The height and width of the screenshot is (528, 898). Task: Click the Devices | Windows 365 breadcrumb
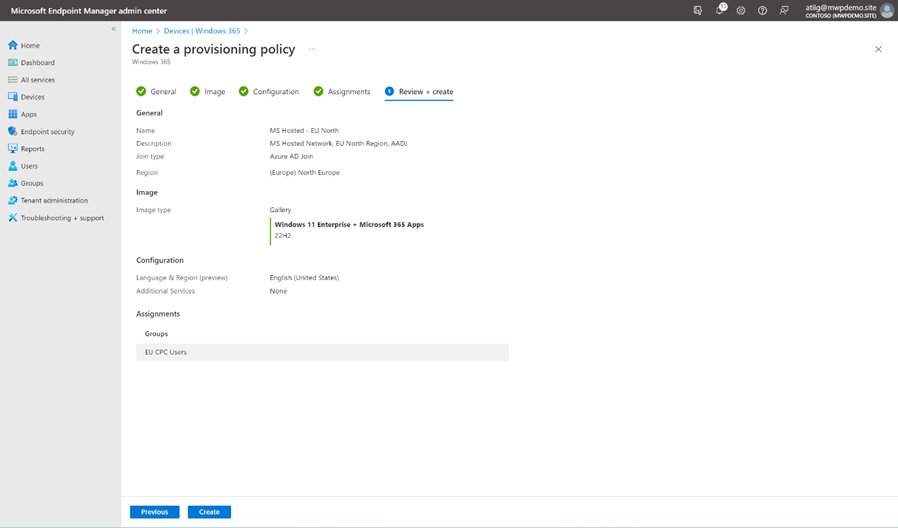click(202, 31)
